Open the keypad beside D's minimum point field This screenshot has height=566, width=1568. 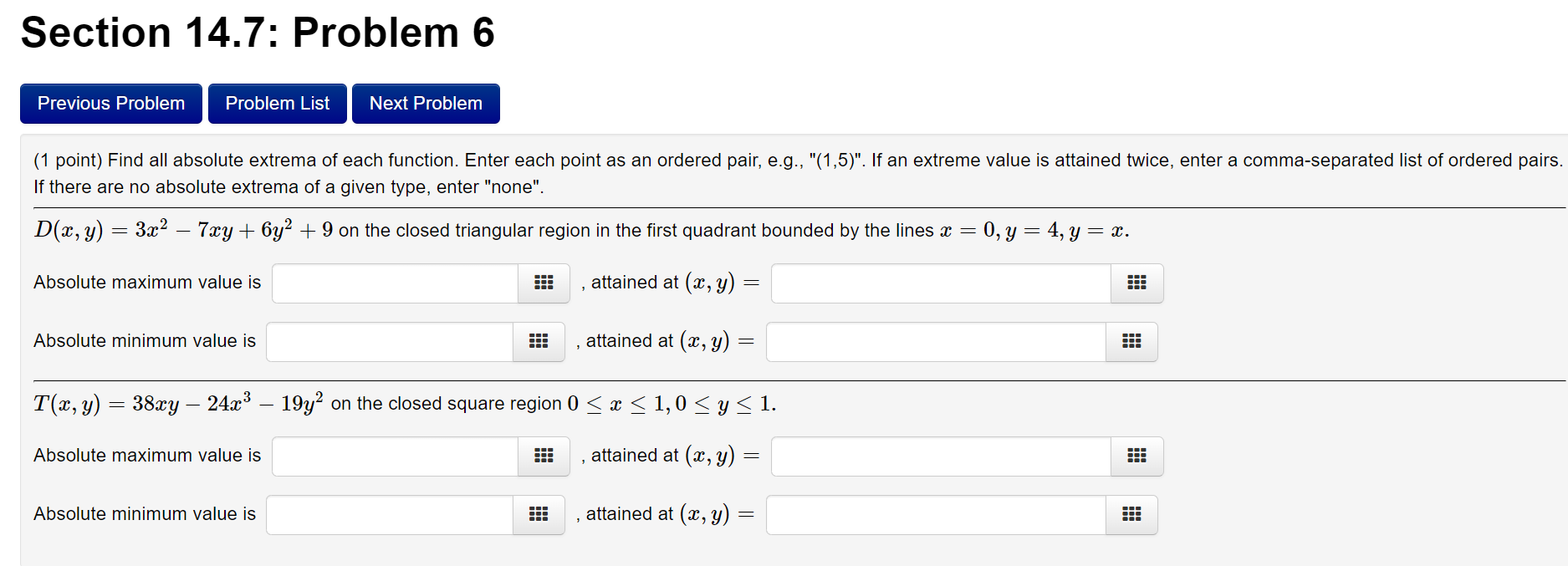(x=1131, y=342)
